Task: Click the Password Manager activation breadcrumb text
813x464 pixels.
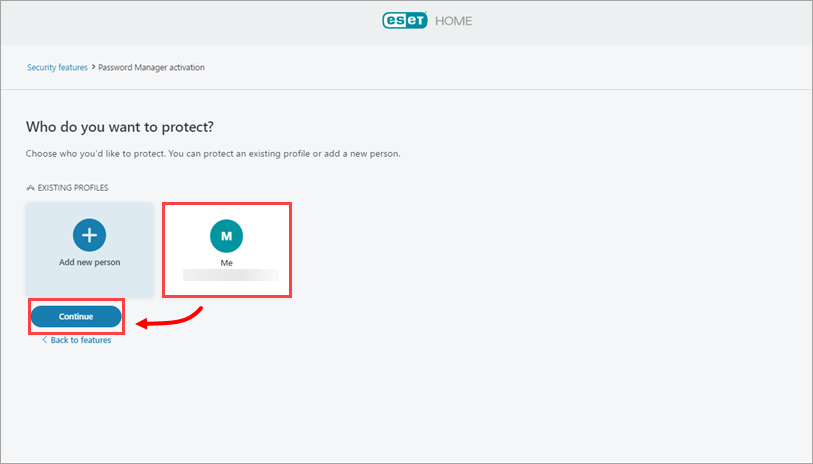Action: (151, 67)
